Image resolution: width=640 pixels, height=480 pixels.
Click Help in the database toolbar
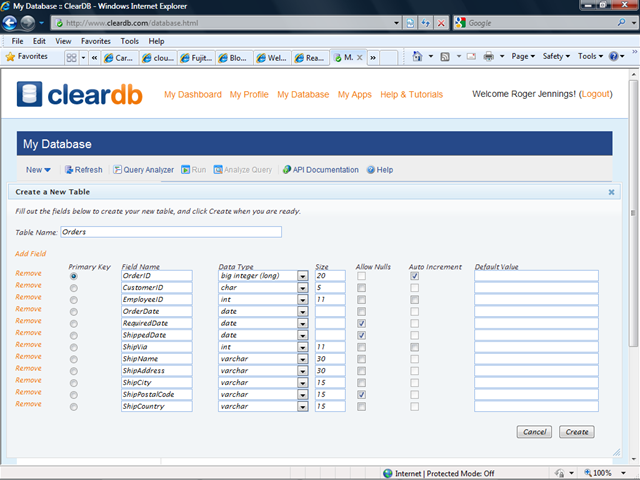point(380,170)
